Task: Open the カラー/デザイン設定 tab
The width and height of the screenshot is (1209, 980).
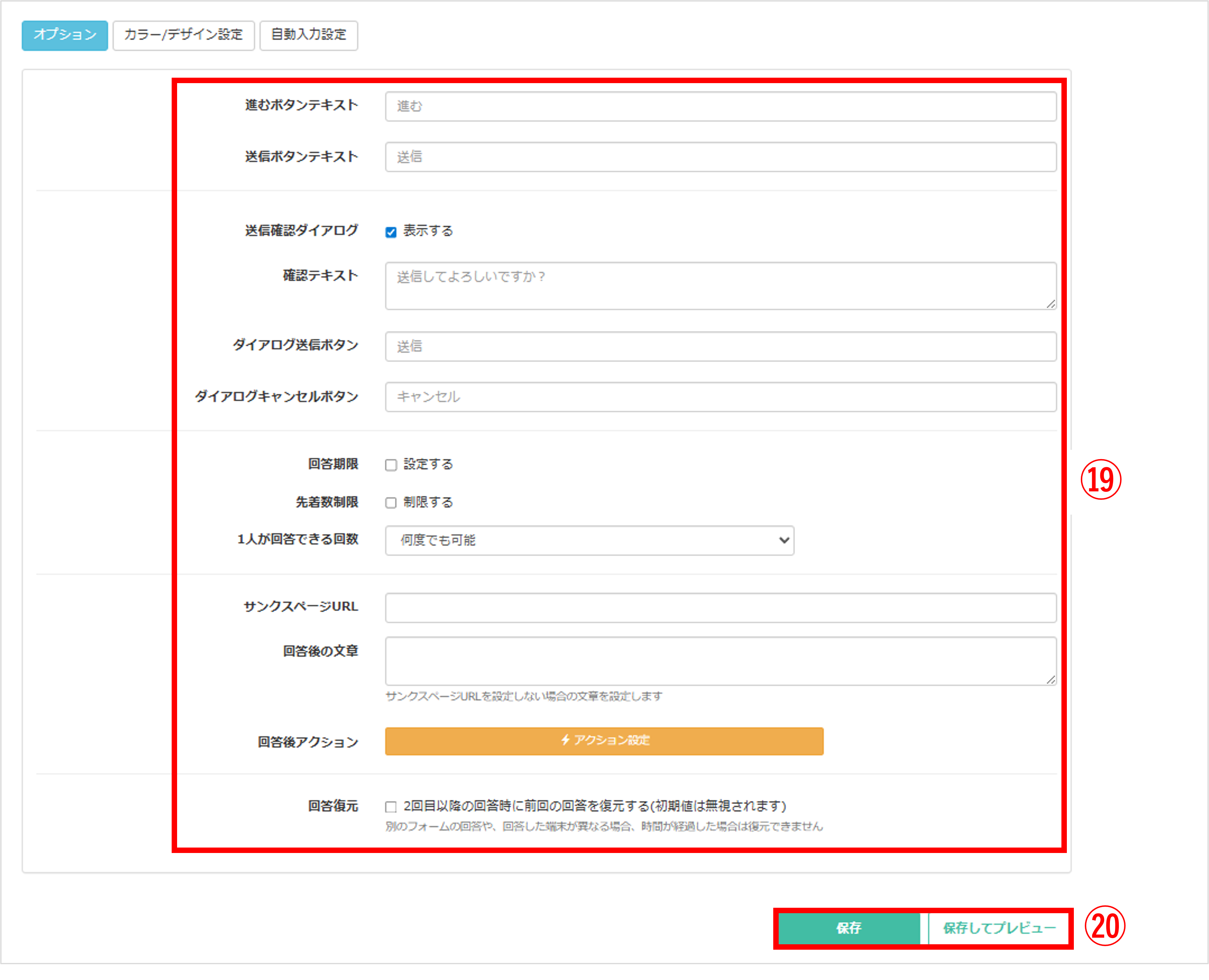Action: (183, 35)
